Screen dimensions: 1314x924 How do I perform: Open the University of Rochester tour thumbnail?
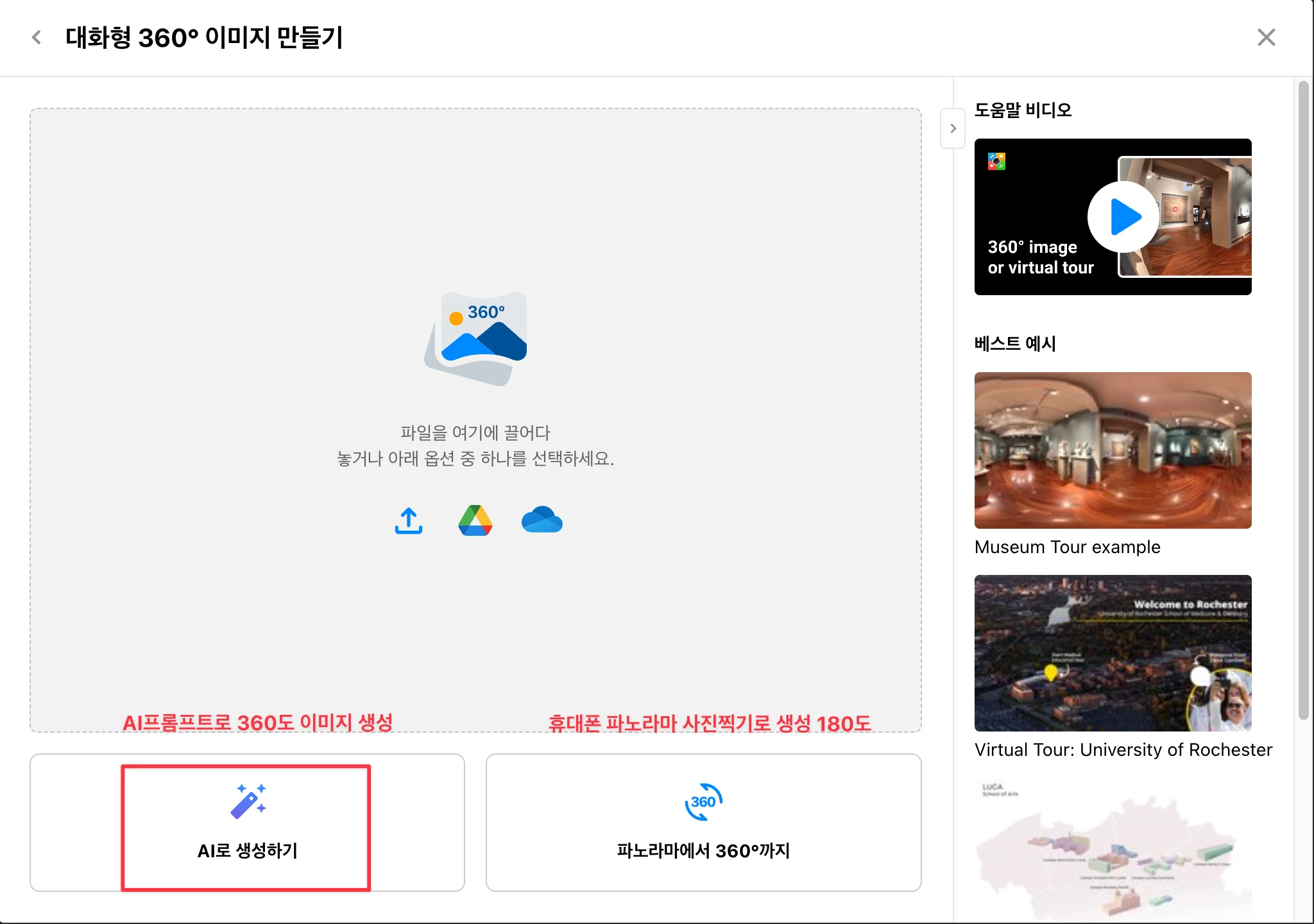[x=1113, y=653]
